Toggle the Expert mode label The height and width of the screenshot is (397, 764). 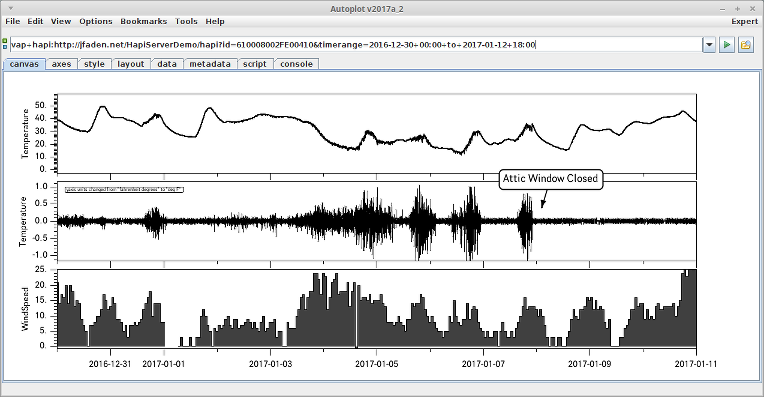(745, 21)
